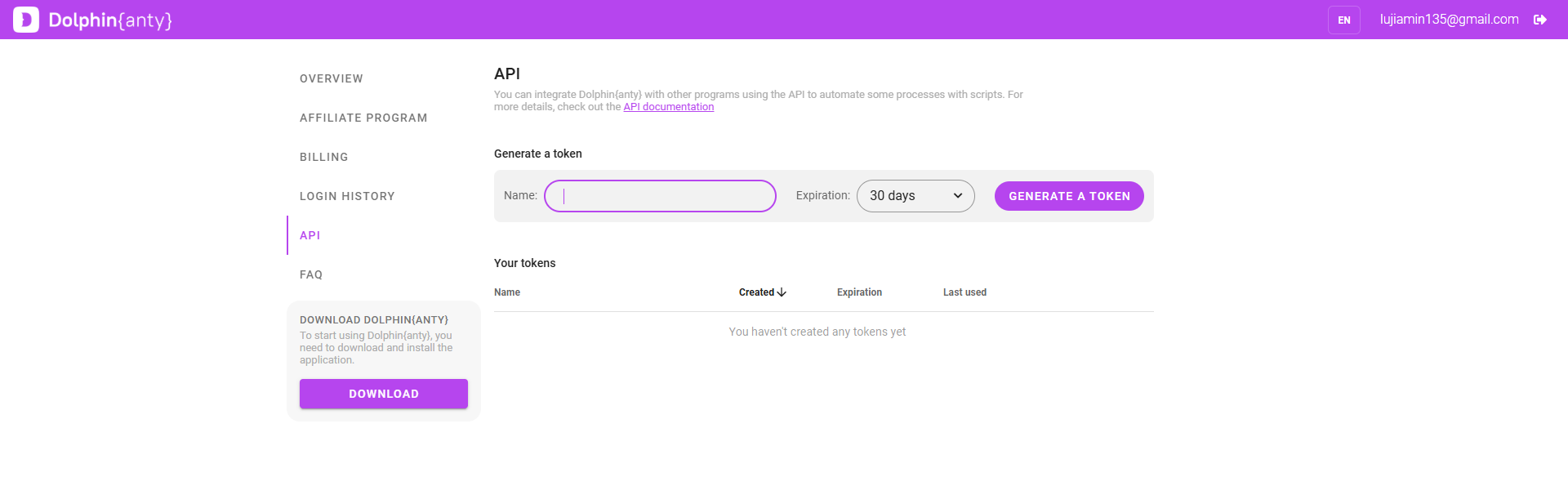Open the API documentation link

click(669, 107)
